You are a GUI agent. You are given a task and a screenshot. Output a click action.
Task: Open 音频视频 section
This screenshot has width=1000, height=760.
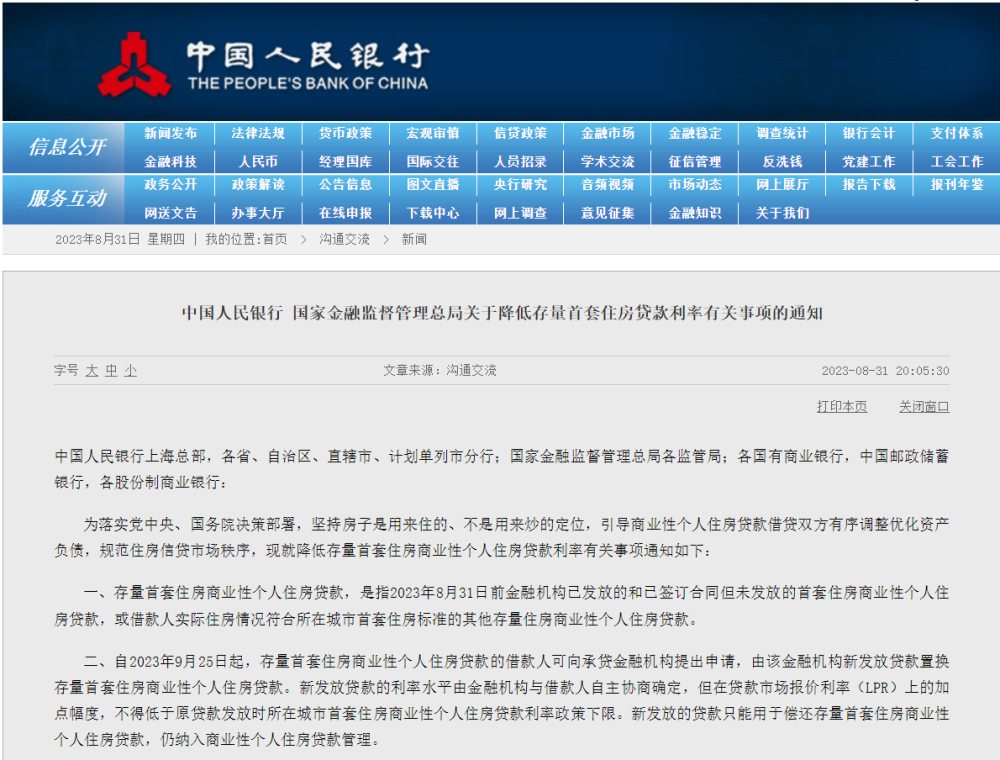[607, 184]
